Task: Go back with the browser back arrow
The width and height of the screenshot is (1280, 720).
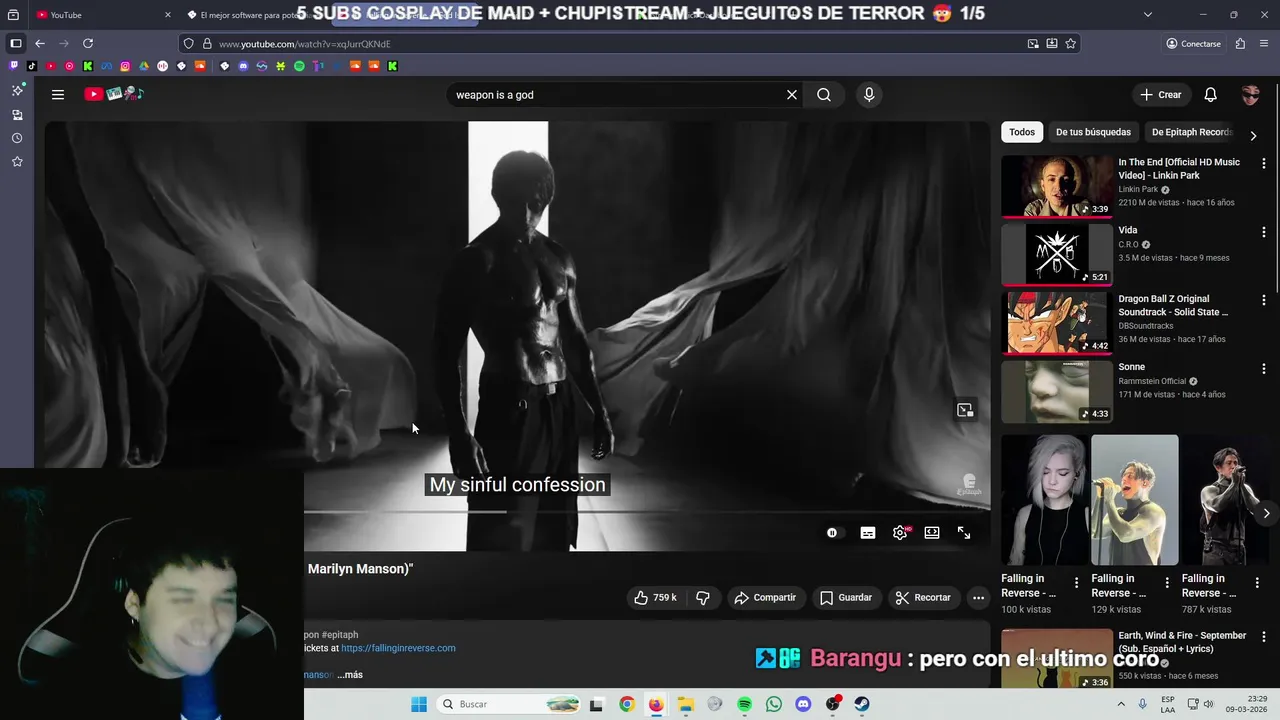Action: click(x=40, y=44)
